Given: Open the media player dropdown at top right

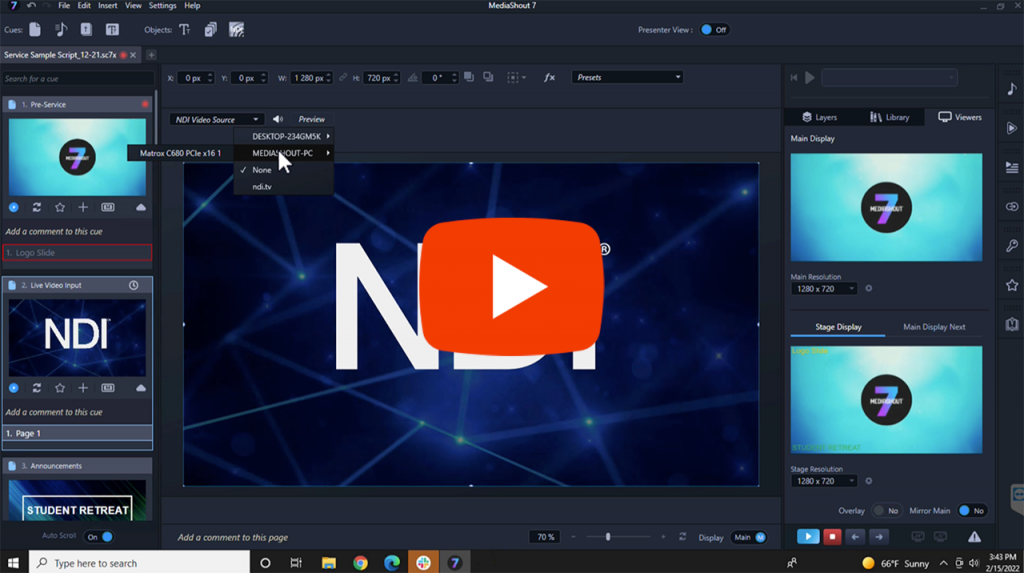Looking at the screenshot, I should 889,77.
